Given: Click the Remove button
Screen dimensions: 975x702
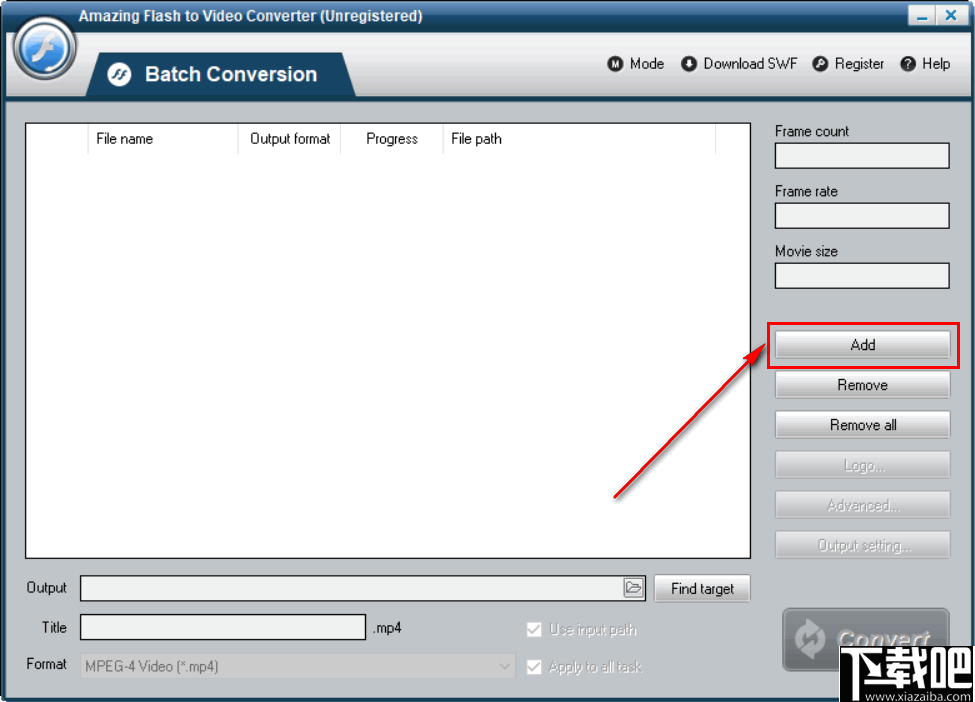Looking at the screenshot, I should coord(862,385).
